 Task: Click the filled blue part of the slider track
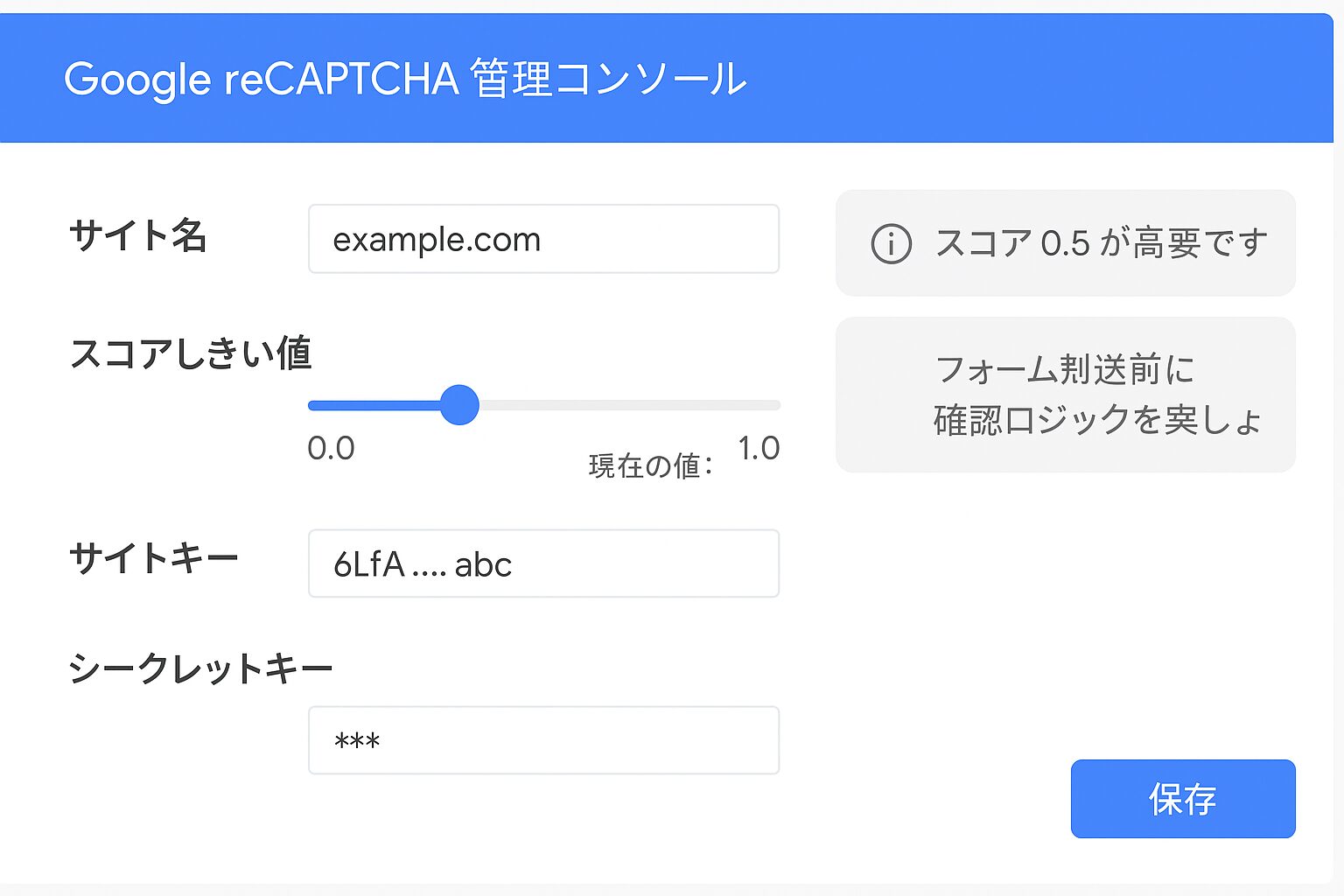coord(374,405)
